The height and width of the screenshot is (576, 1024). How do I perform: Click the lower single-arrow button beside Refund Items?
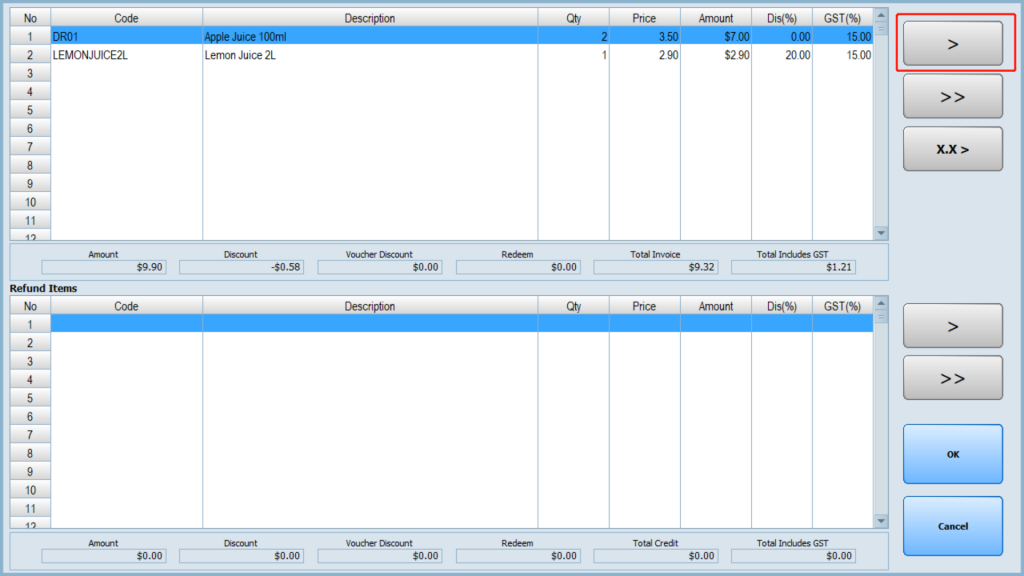[x=952, y=326]
